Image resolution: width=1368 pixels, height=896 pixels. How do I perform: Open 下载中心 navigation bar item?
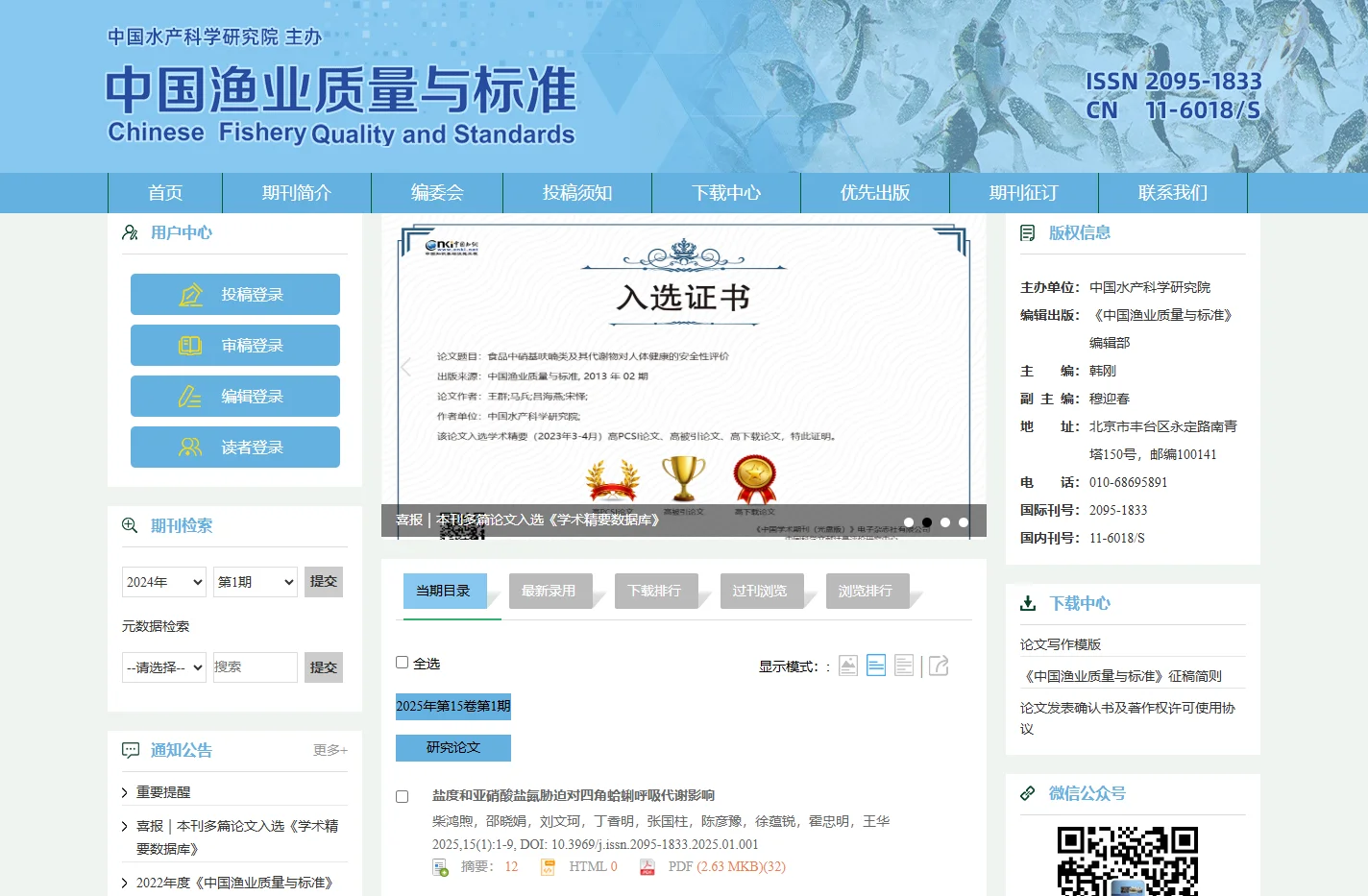(x=726, y=193)
